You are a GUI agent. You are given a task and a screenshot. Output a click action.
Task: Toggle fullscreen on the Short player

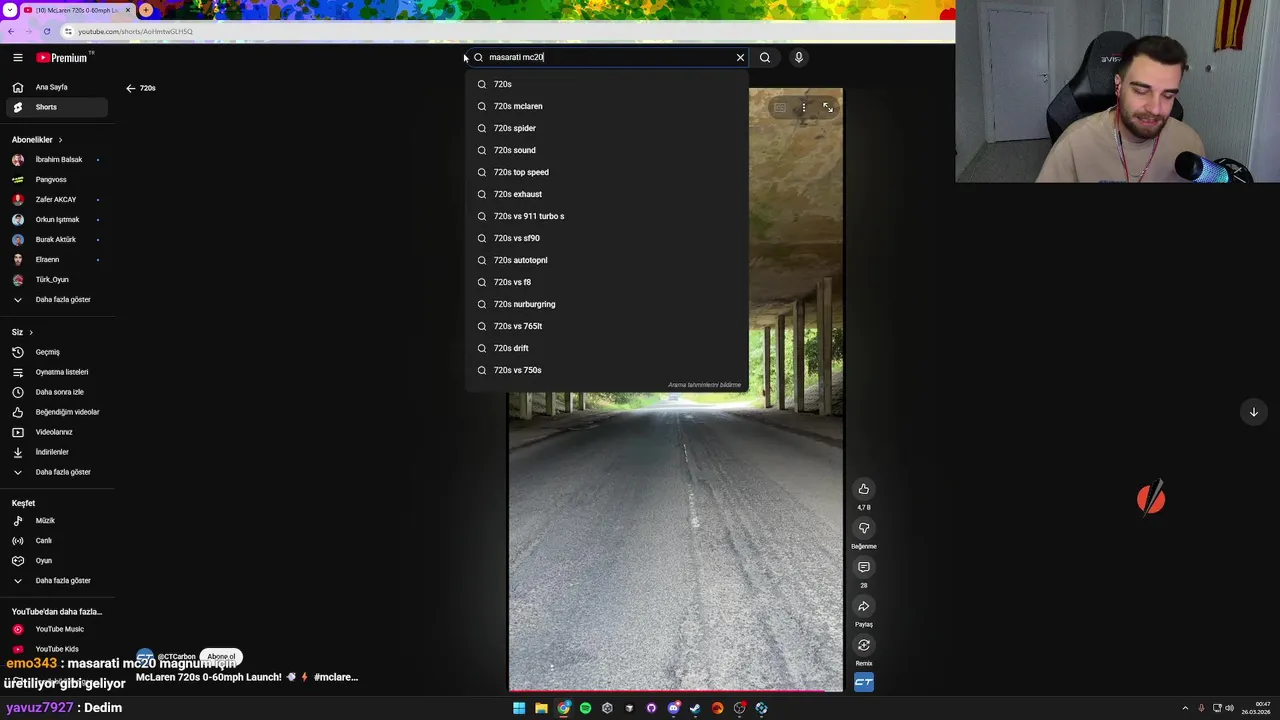[x=828, y=107]
